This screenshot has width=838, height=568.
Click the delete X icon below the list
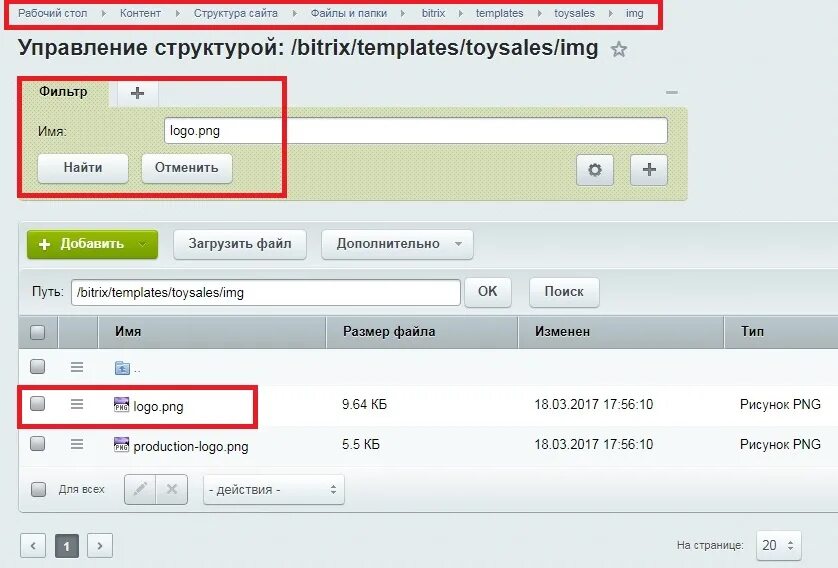[172, 489]
